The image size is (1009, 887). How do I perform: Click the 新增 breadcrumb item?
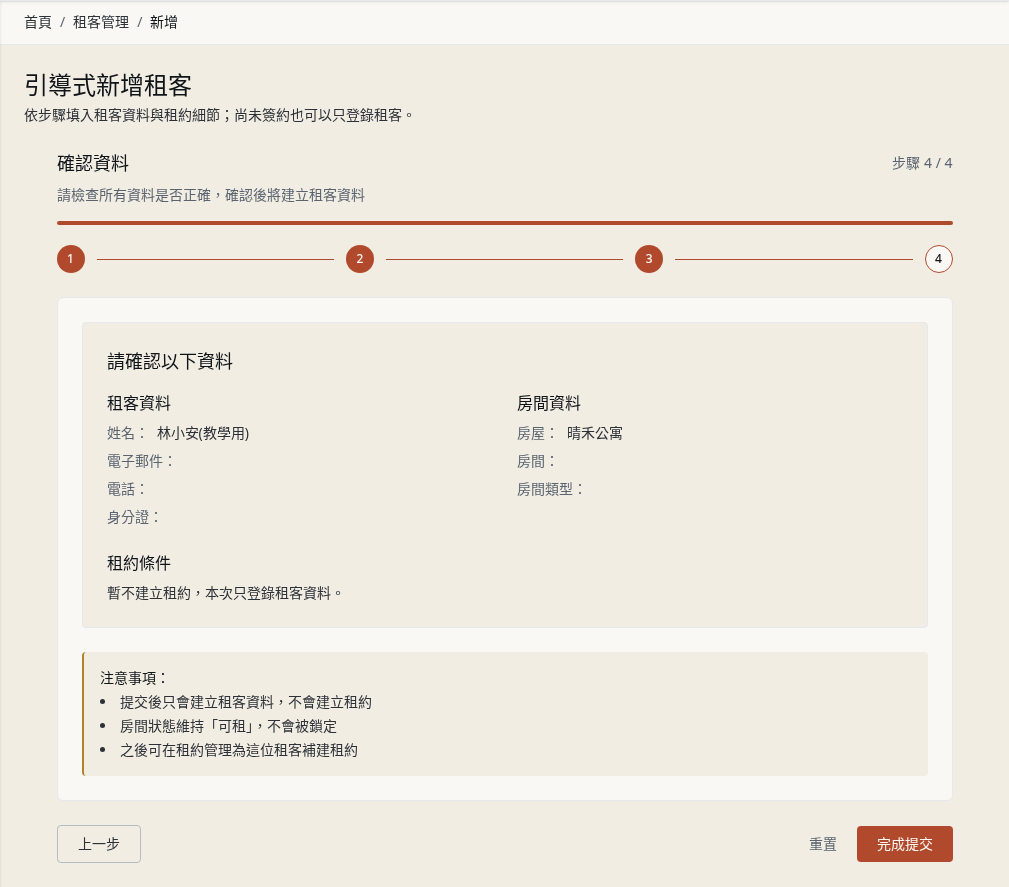(x=163, y=23)
